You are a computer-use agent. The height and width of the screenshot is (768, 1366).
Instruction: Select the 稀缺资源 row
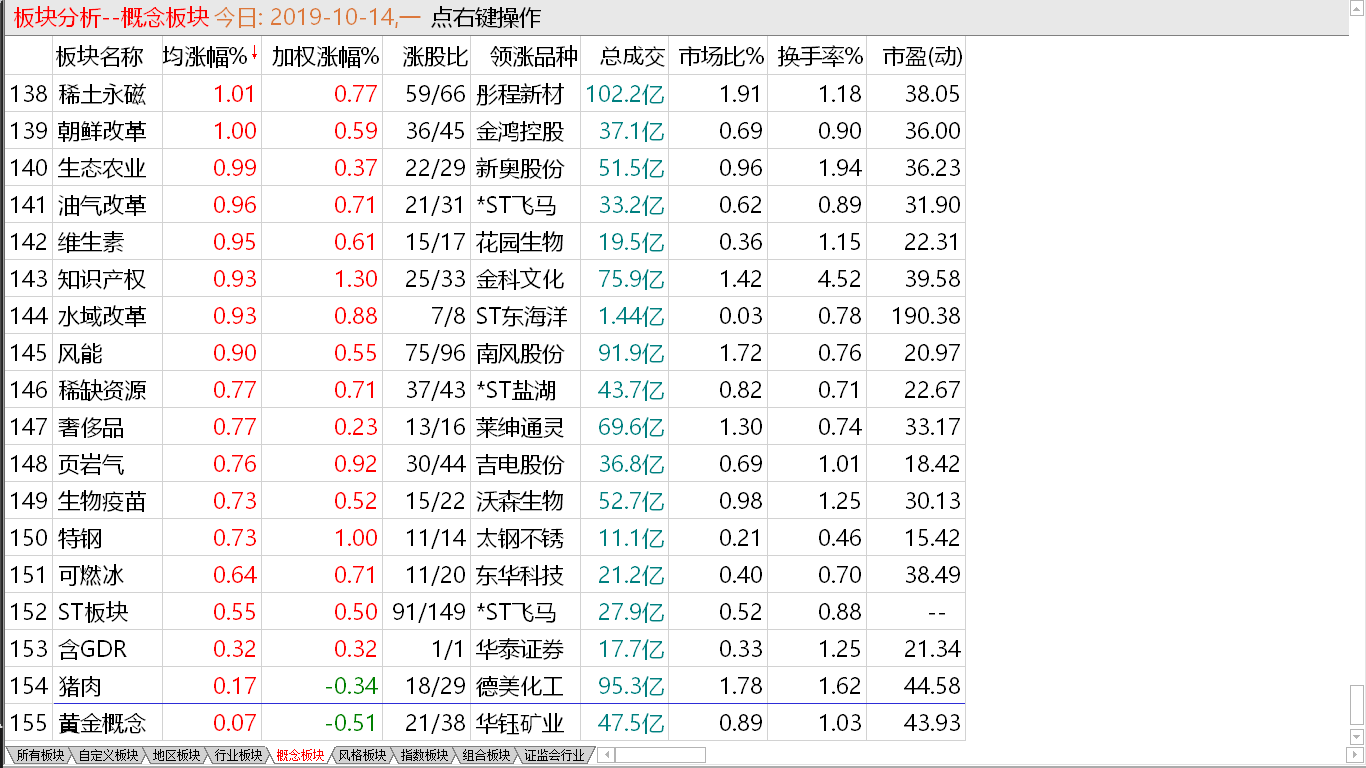[x=485, y=390]
